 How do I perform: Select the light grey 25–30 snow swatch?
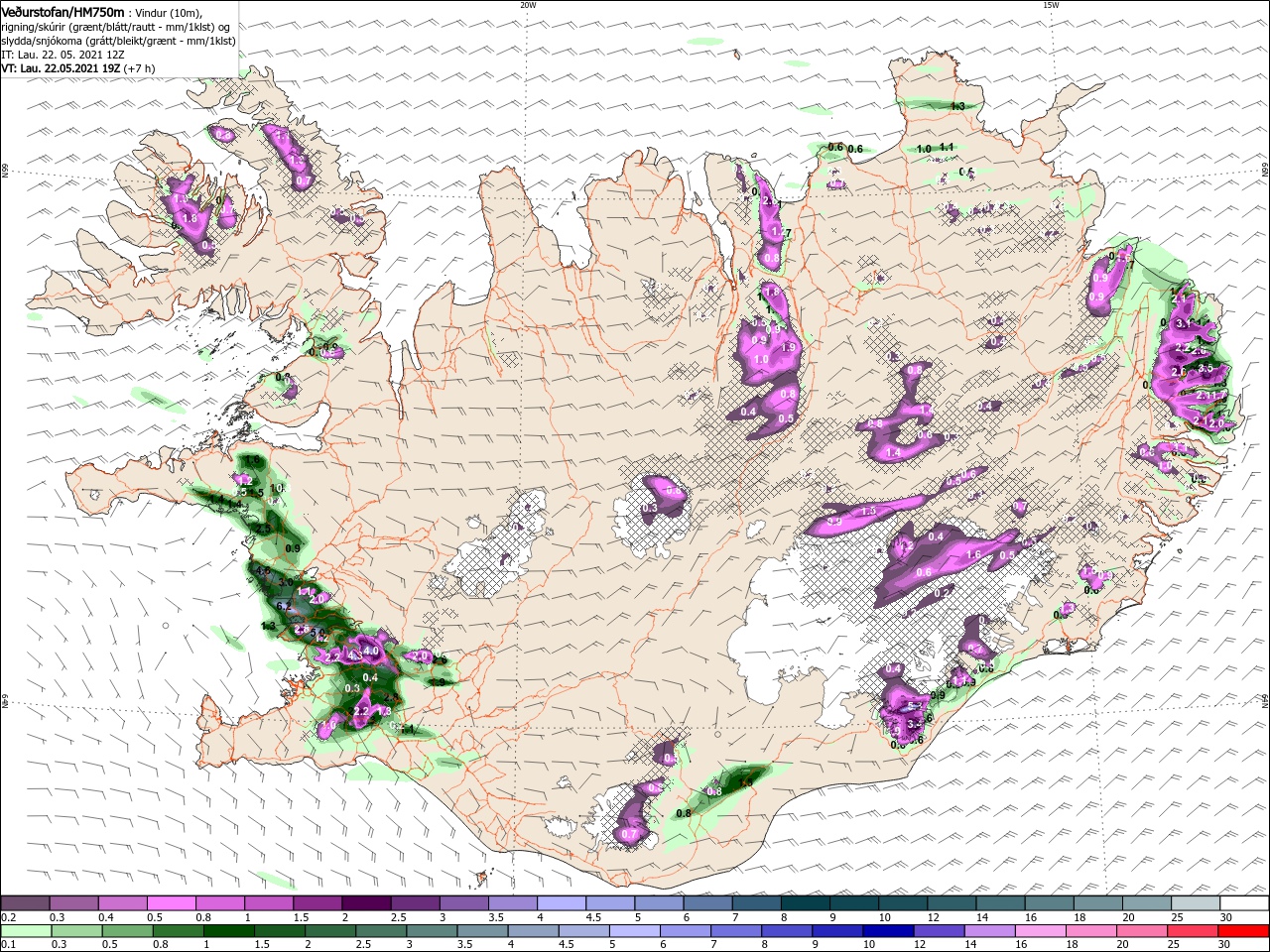pyautogui.click(x=1194, y=903)
